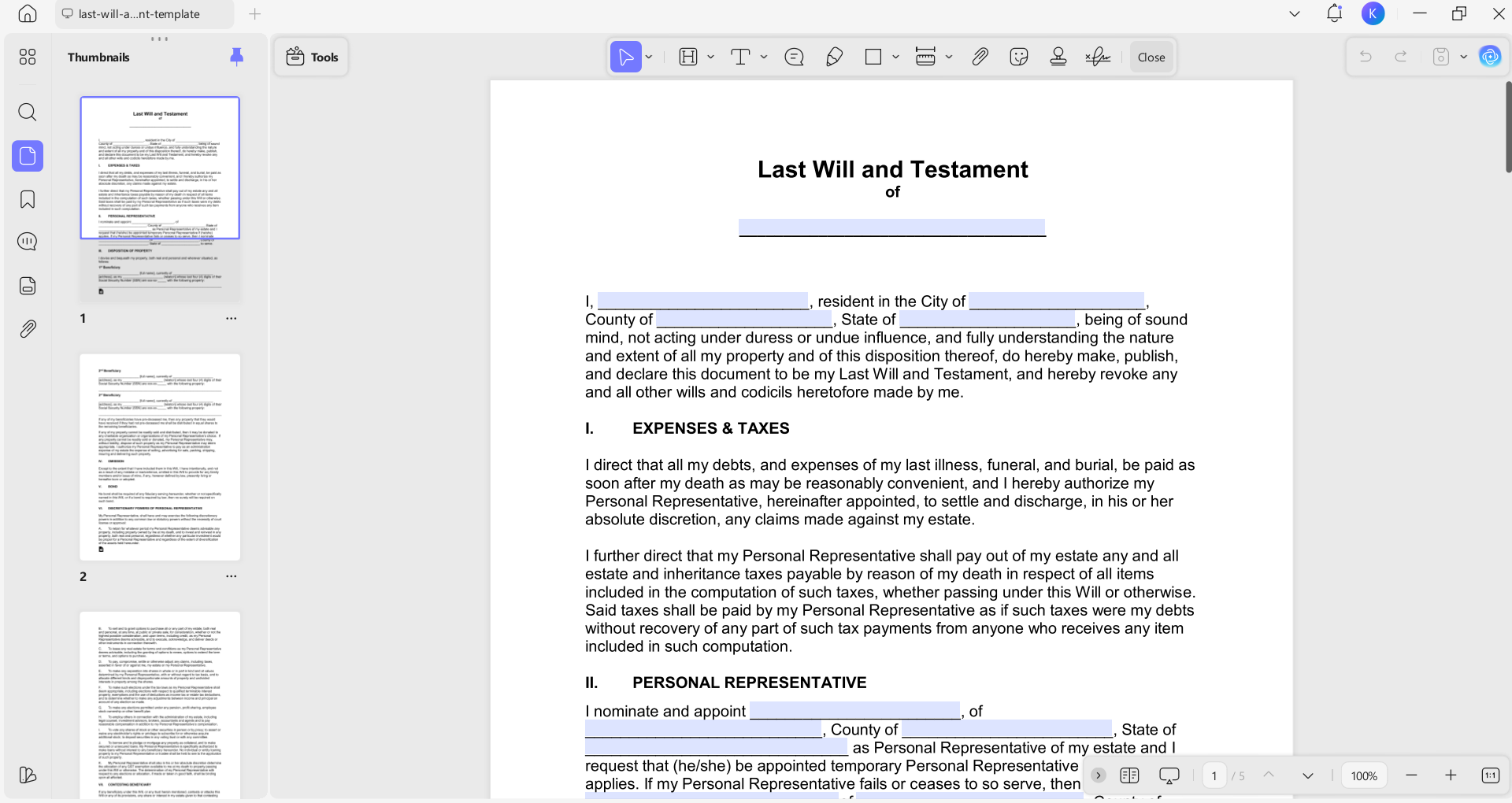Select page 1 thumbnail
The image size is (1512, 803).
pos(160,200)
